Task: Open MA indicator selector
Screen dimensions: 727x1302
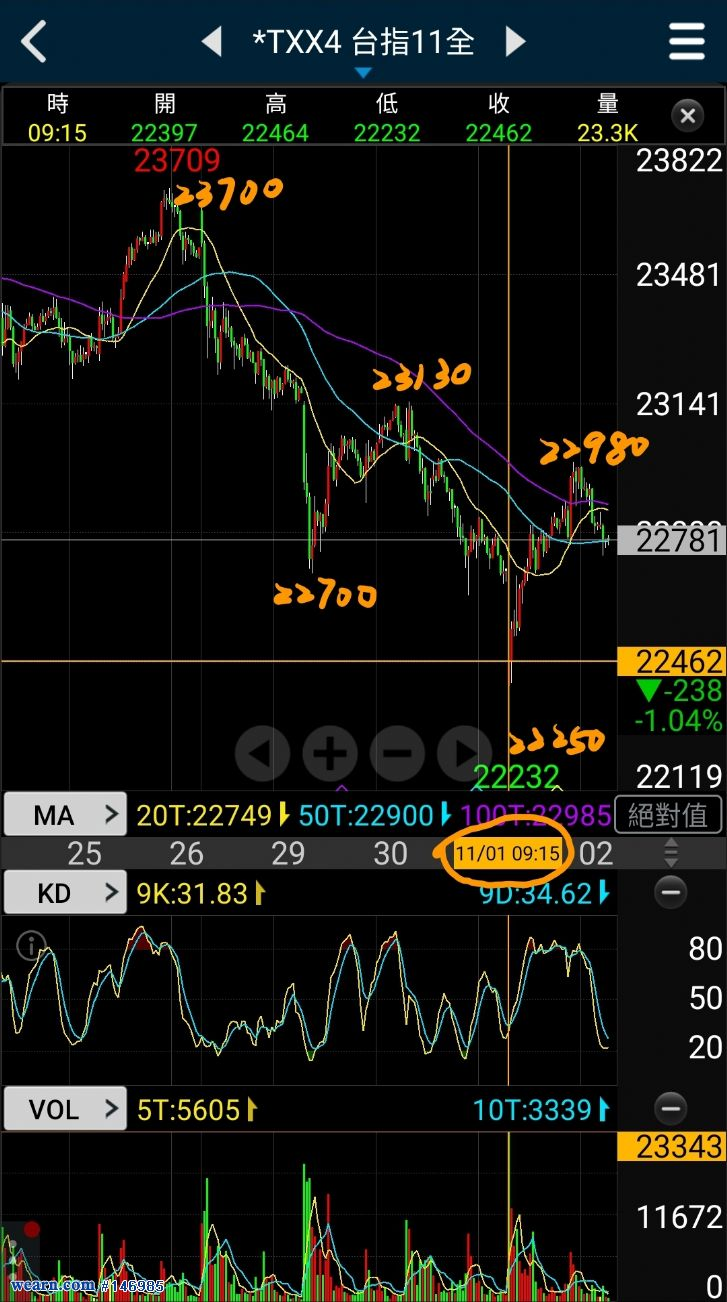Action: (65, 815)
